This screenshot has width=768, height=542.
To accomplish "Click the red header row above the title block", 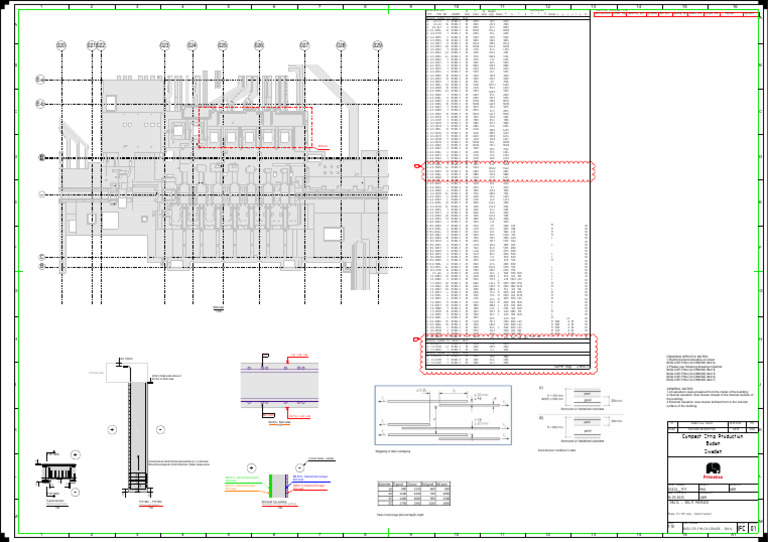I will [675, 14].
